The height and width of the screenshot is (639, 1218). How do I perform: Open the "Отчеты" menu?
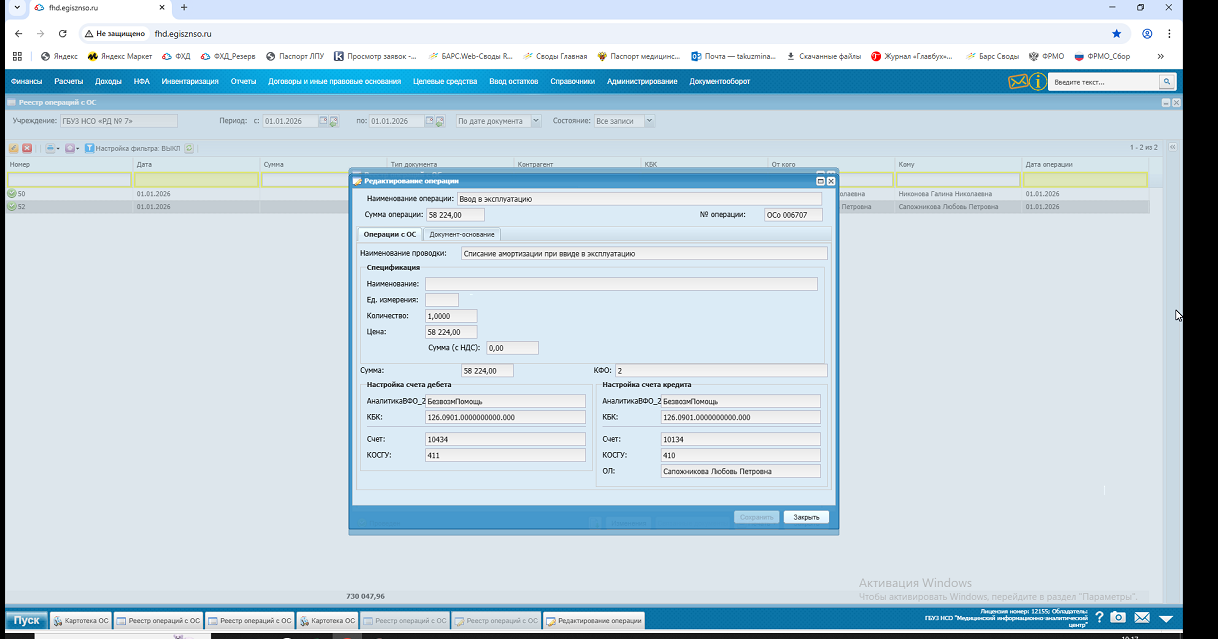point(243,82)
